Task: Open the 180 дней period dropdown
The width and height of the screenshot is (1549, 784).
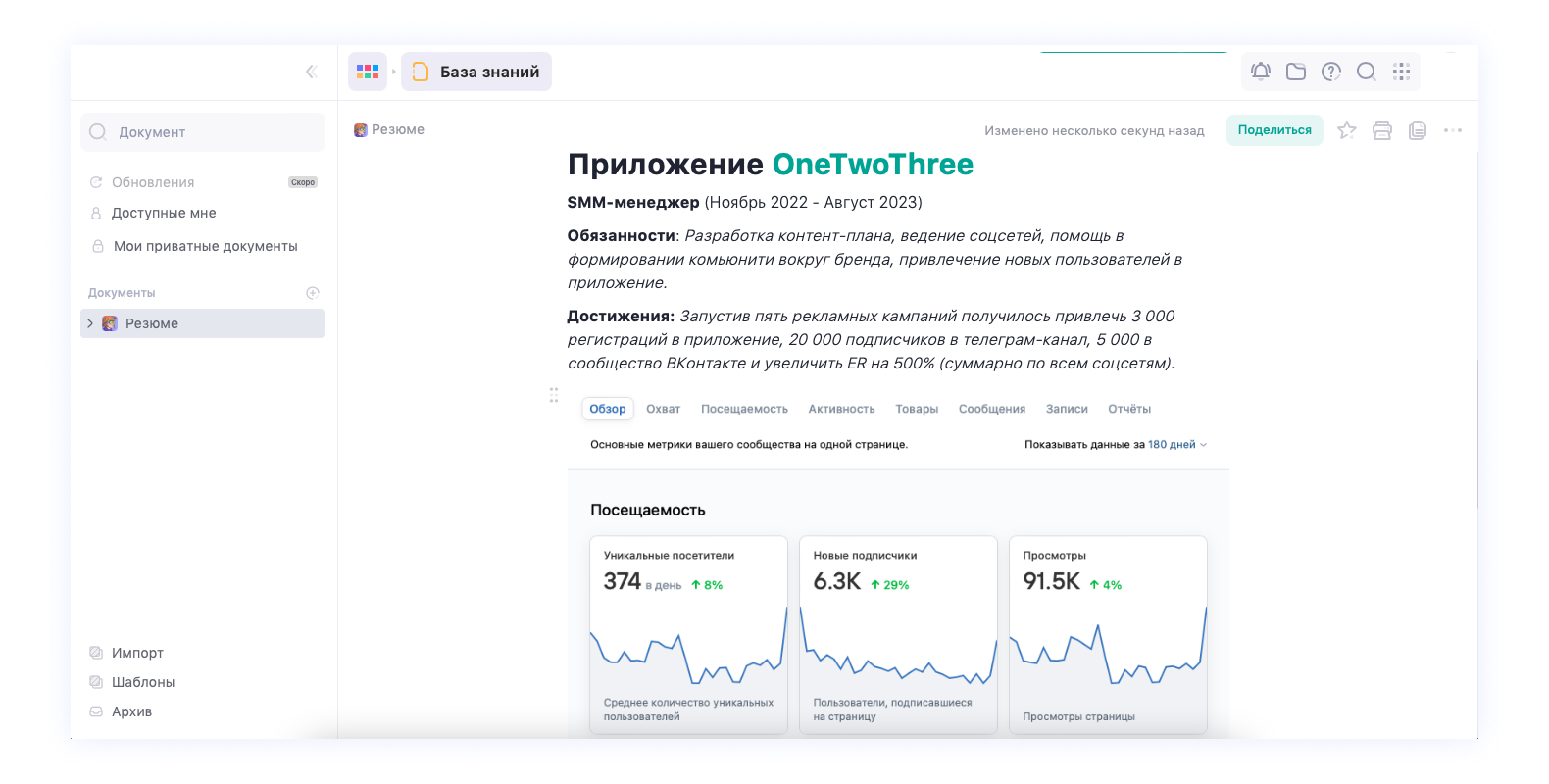Action: point(1176,445)
